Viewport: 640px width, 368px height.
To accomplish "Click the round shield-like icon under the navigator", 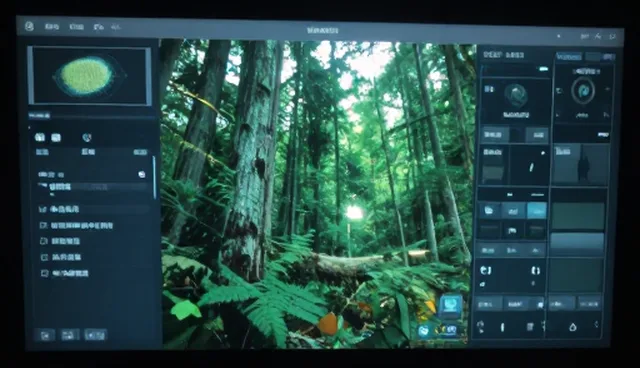I will point(87,137).
